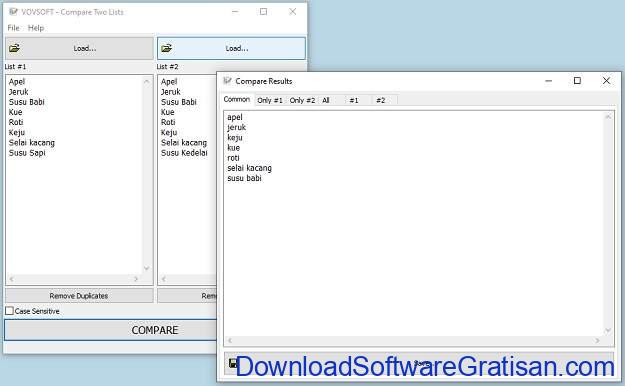Click 'roti' in Common results
Viewport: 625px width, 386px height.
(x=234, y=158)
